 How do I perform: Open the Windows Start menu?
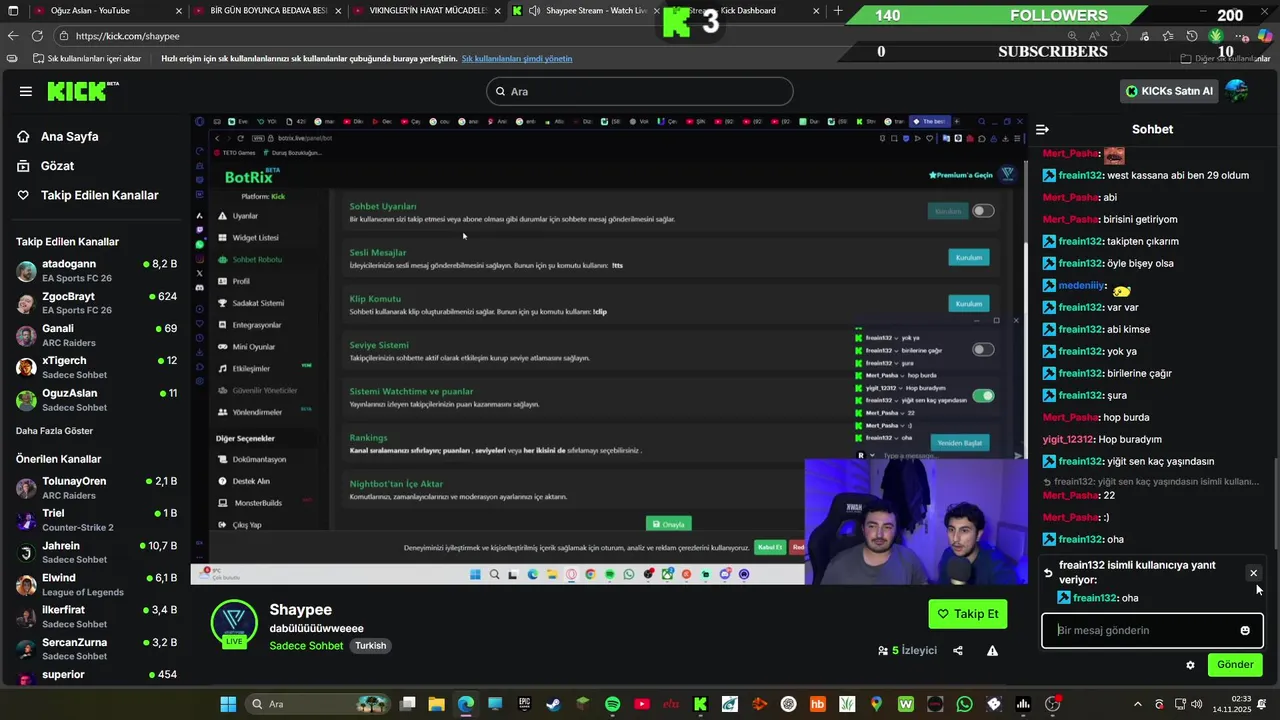click(x=228, y=704)
